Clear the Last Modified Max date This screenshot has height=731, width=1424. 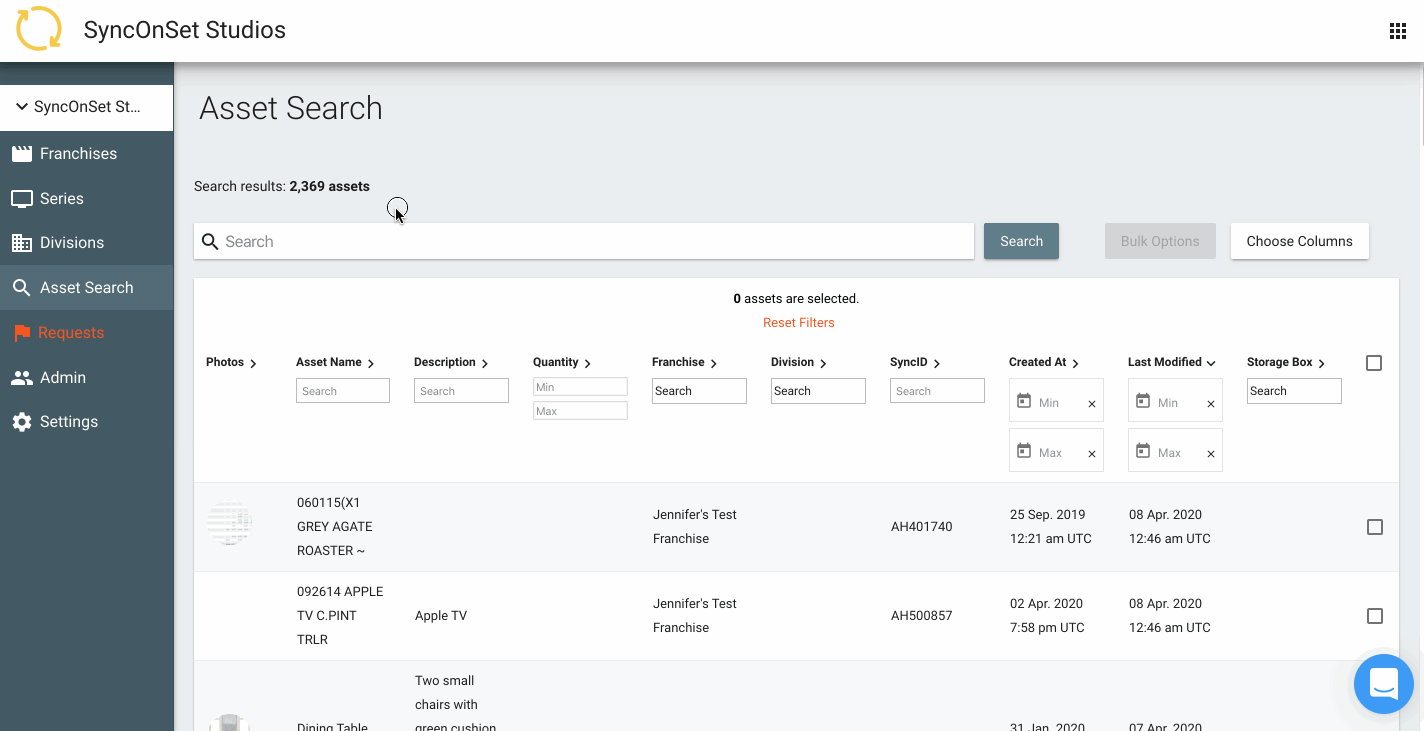1211,454
